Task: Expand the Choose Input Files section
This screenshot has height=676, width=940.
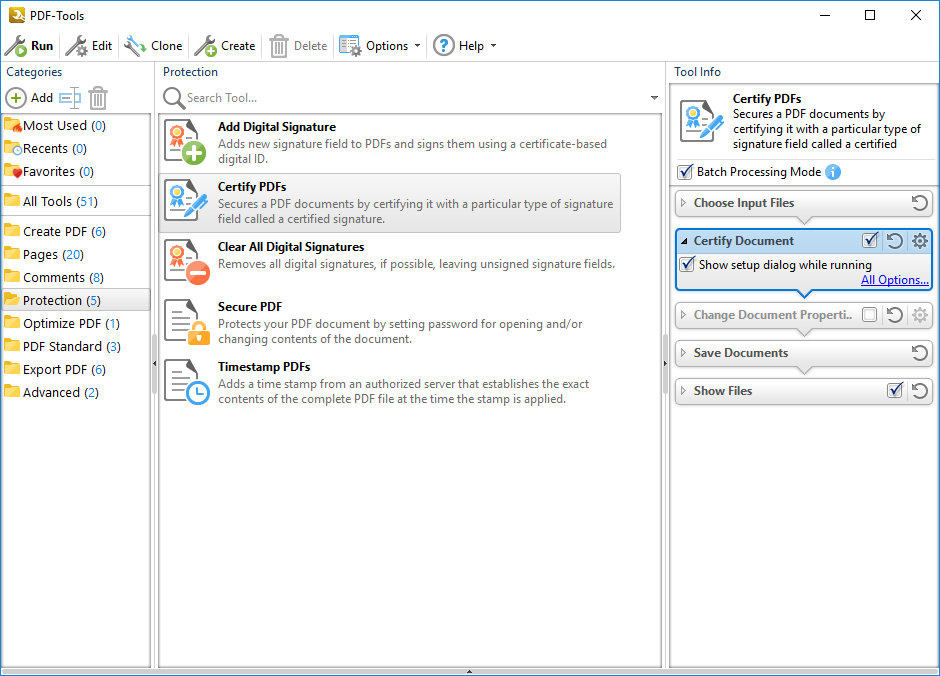Action: 684,203
